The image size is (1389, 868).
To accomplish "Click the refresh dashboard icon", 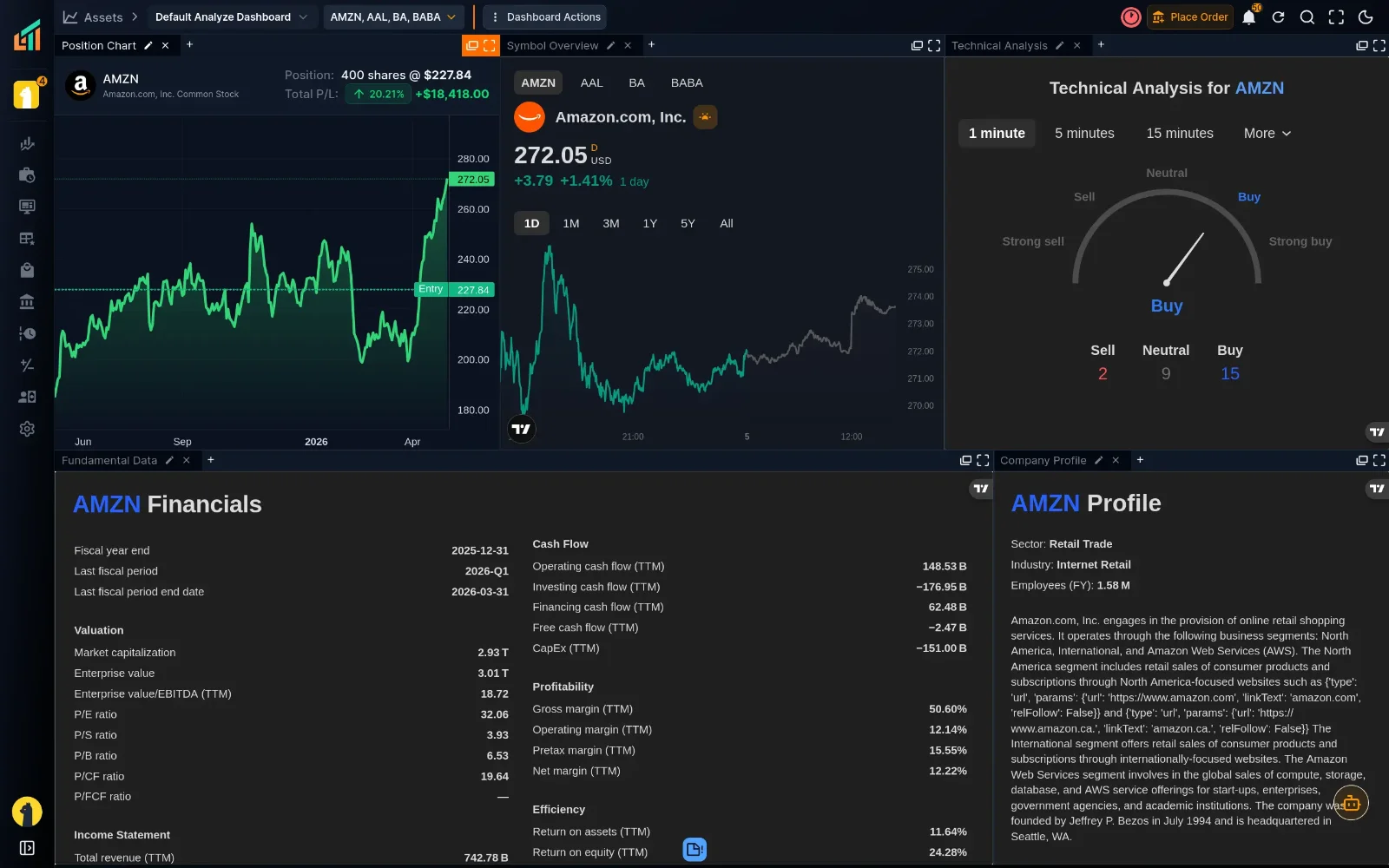I will point(1278,17).
